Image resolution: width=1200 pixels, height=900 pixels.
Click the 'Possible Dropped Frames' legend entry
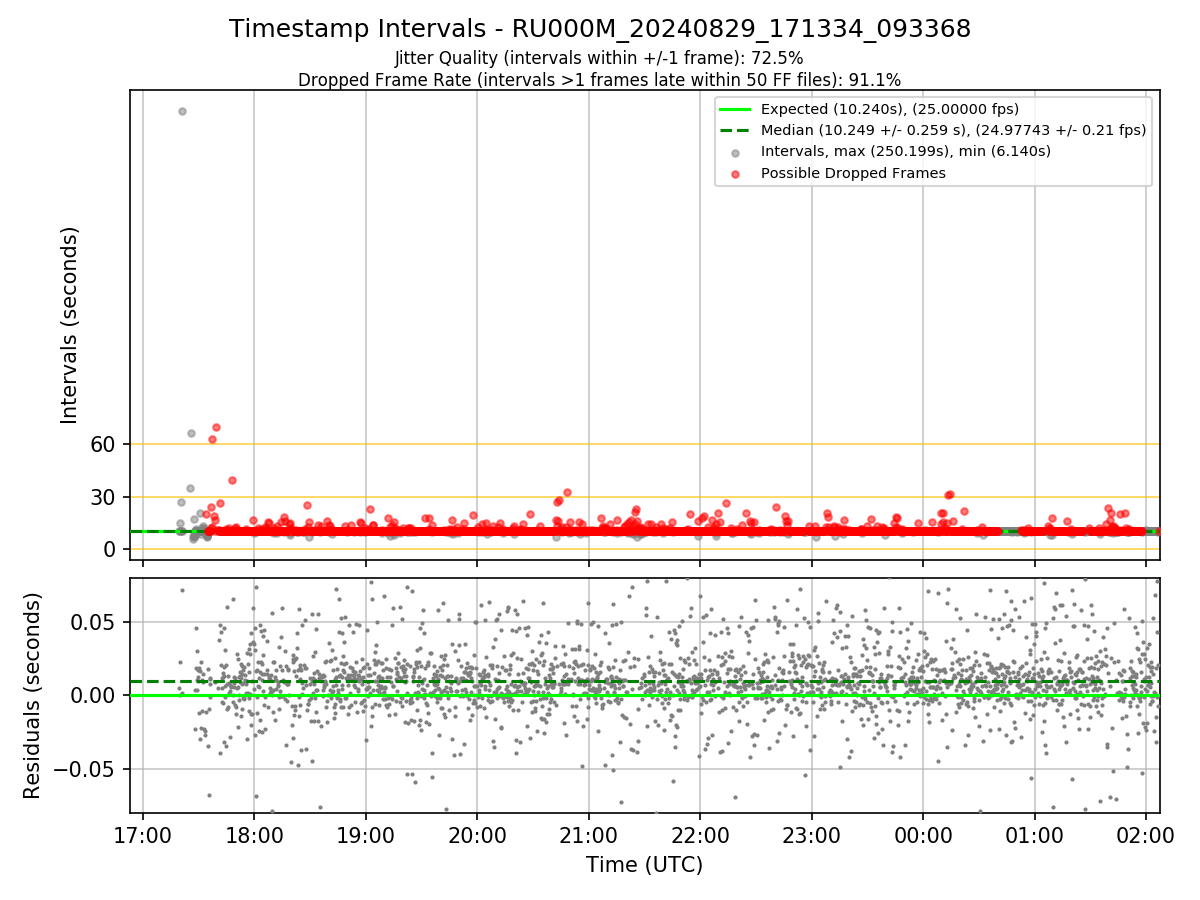point(853,173)
